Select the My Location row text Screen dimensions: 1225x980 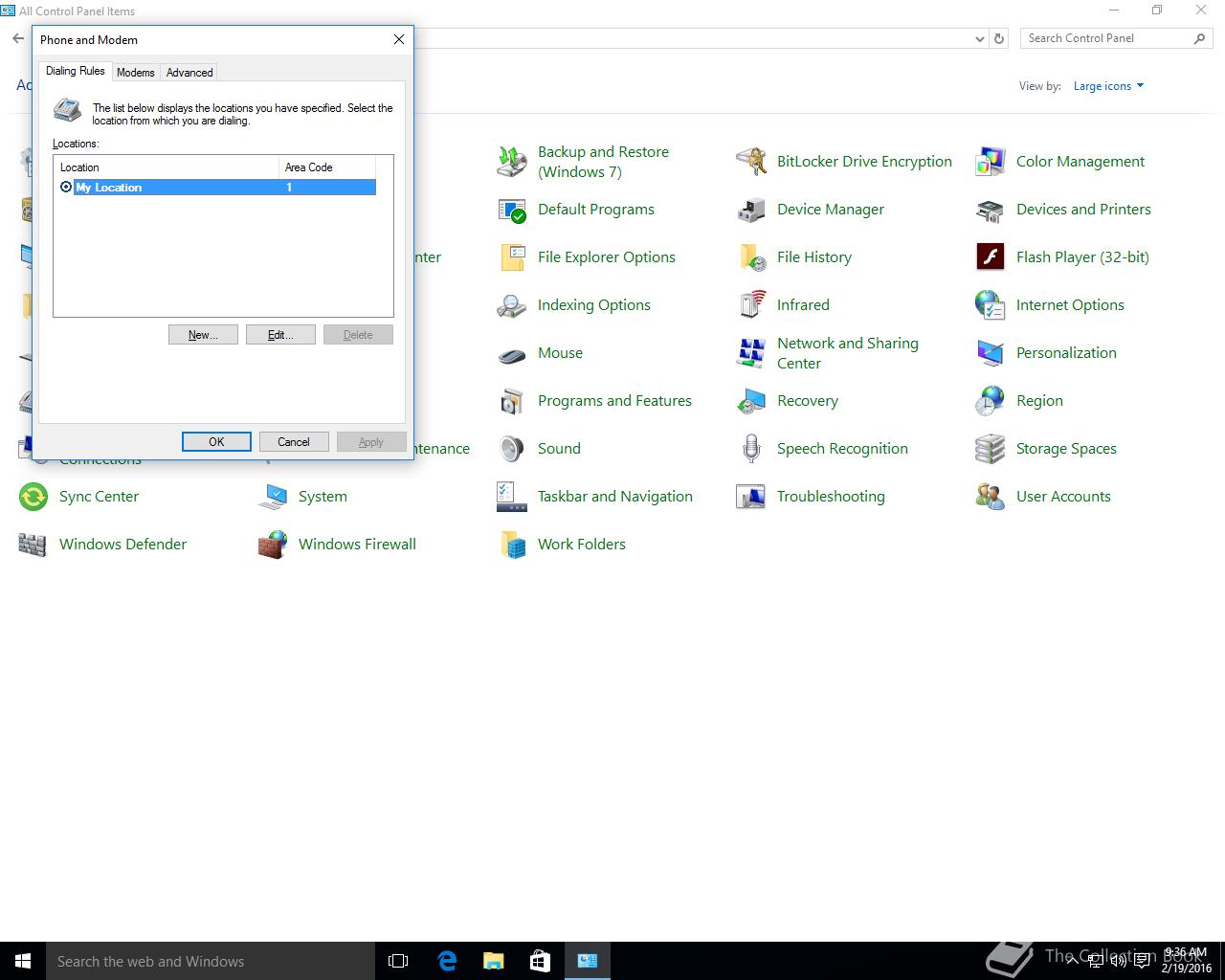pyautogui.click(x=109, y=188)
